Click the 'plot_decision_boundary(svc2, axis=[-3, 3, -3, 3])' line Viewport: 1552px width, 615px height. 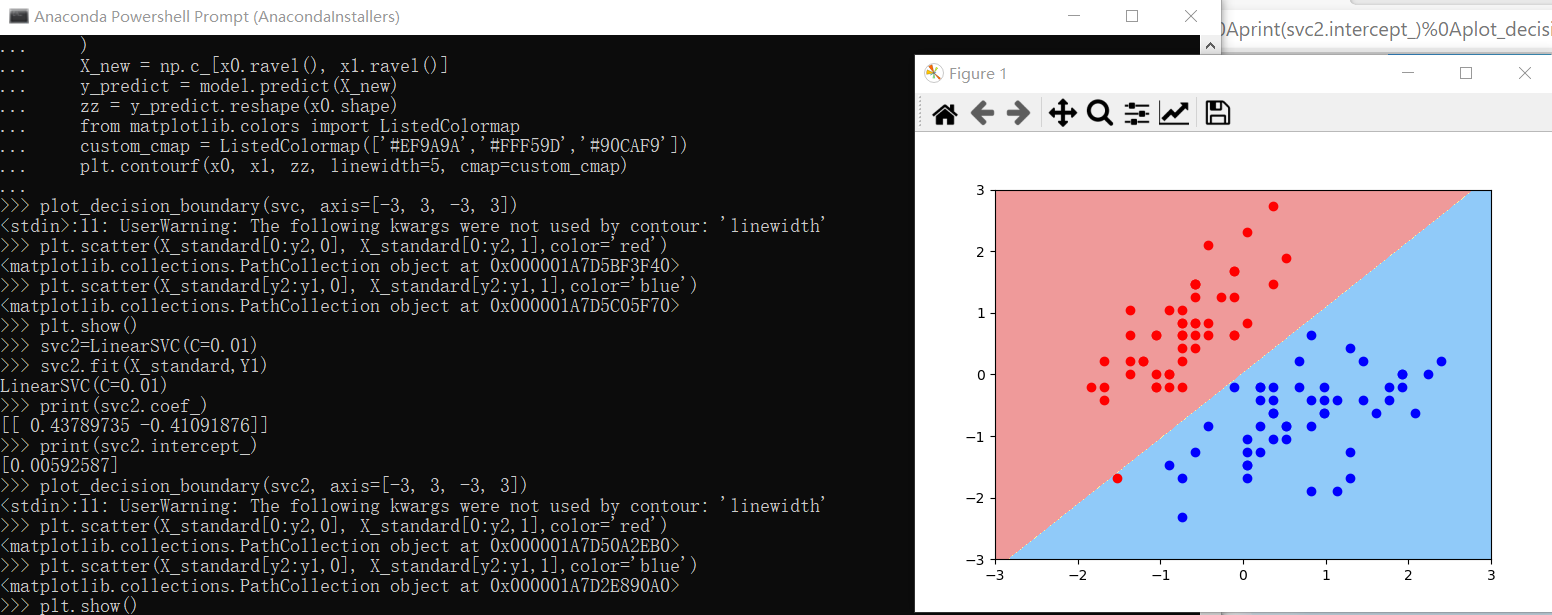tap(264, 486)
